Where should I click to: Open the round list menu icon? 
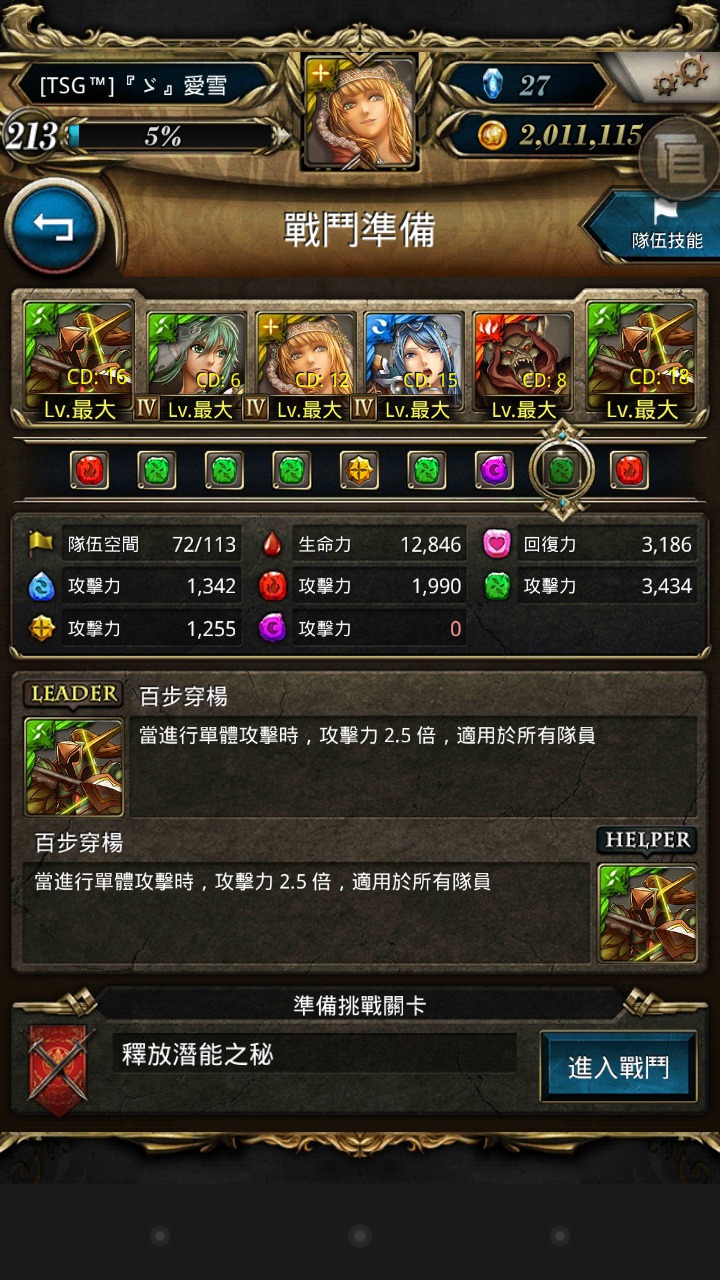pos(680,158)
